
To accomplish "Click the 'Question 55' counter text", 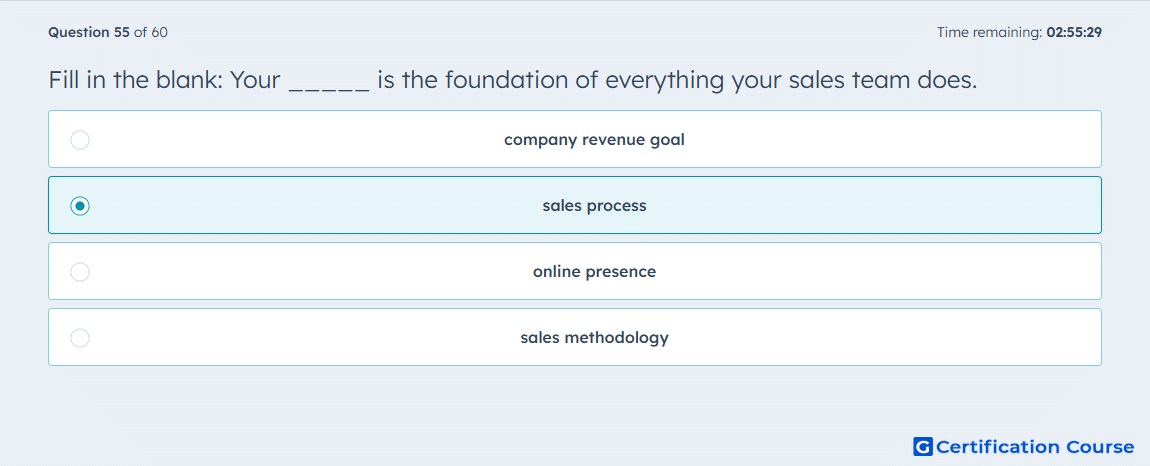I will (x=89, y=32).
